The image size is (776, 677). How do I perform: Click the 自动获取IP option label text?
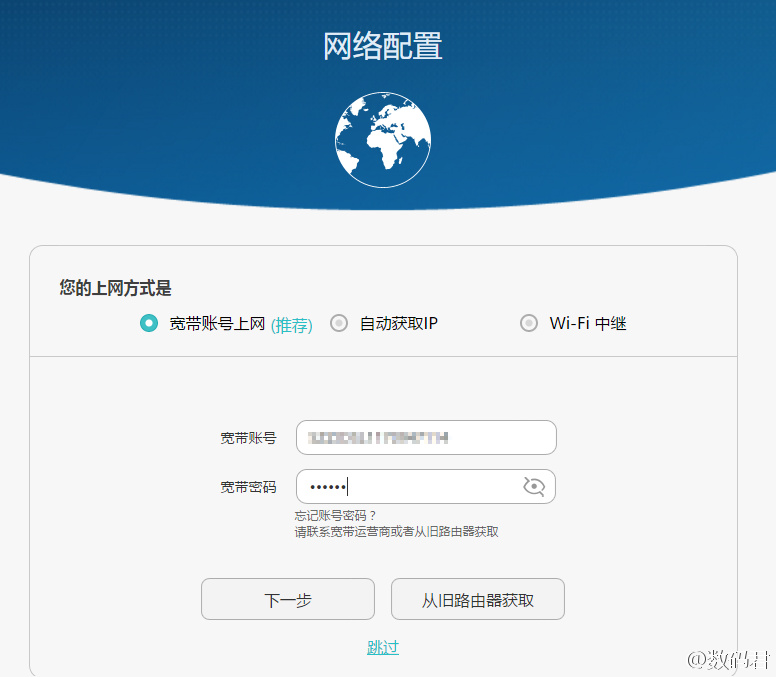(399, 323)
